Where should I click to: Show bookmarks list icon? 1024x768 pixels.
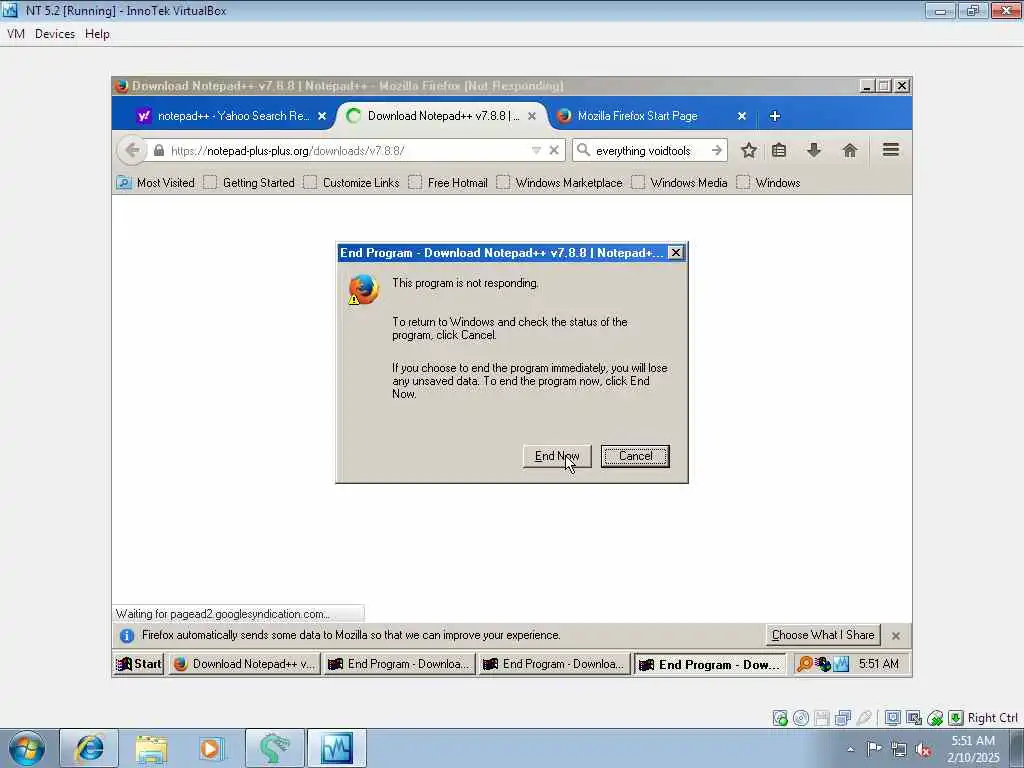(778, 151)
